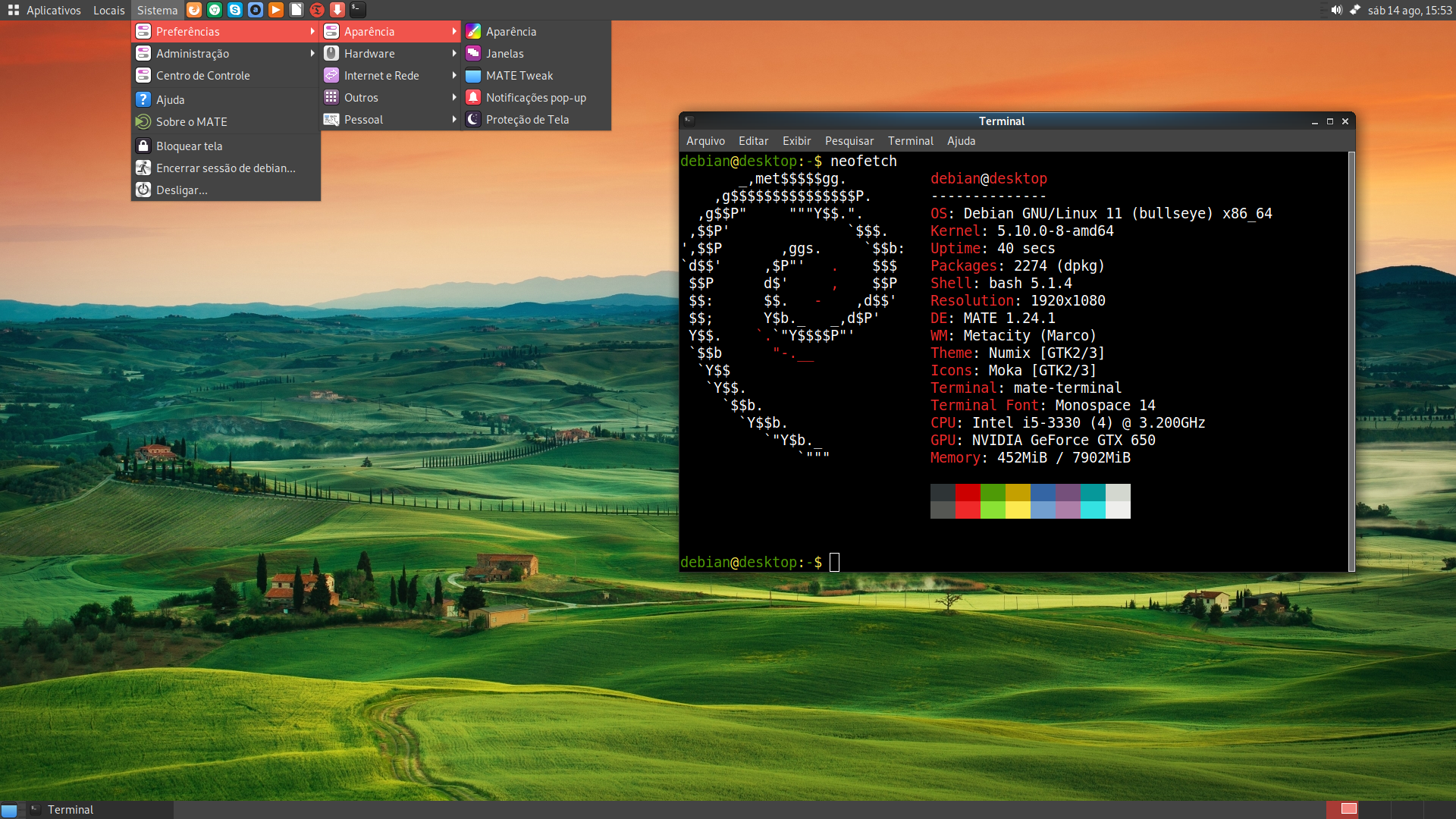1456x819 pixels.
Task: Expand the Preferências submenu arrow
Action: pos(312,31)
